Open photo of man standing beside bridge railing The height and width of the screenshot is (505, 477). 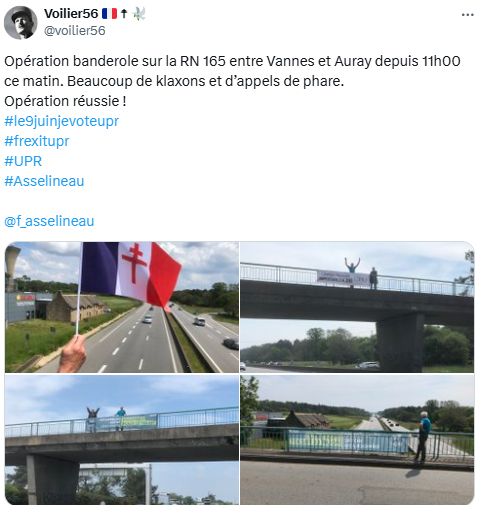pyautogui.click(x=357, y=439)
